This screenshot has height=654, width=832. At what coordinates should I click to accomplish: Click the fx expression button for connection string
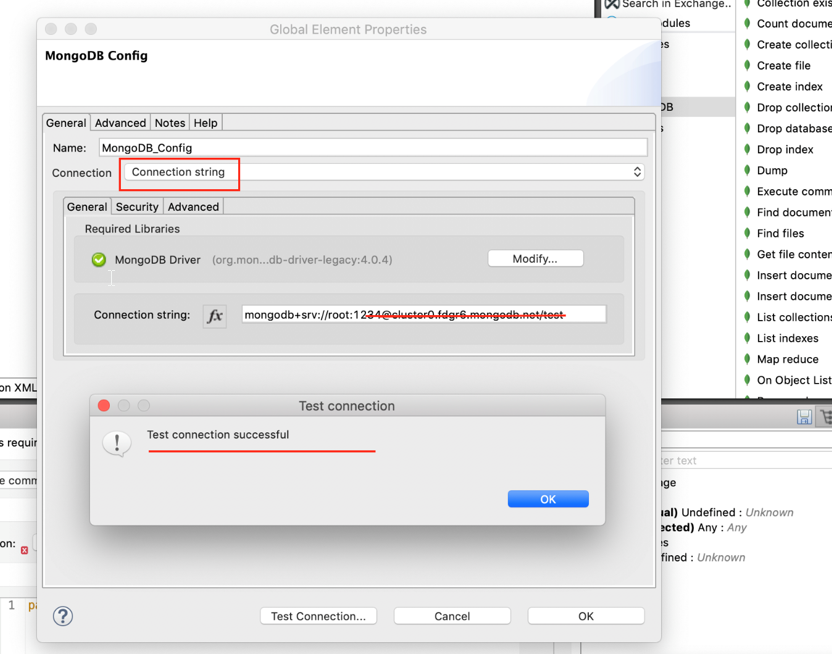[215, 316]
